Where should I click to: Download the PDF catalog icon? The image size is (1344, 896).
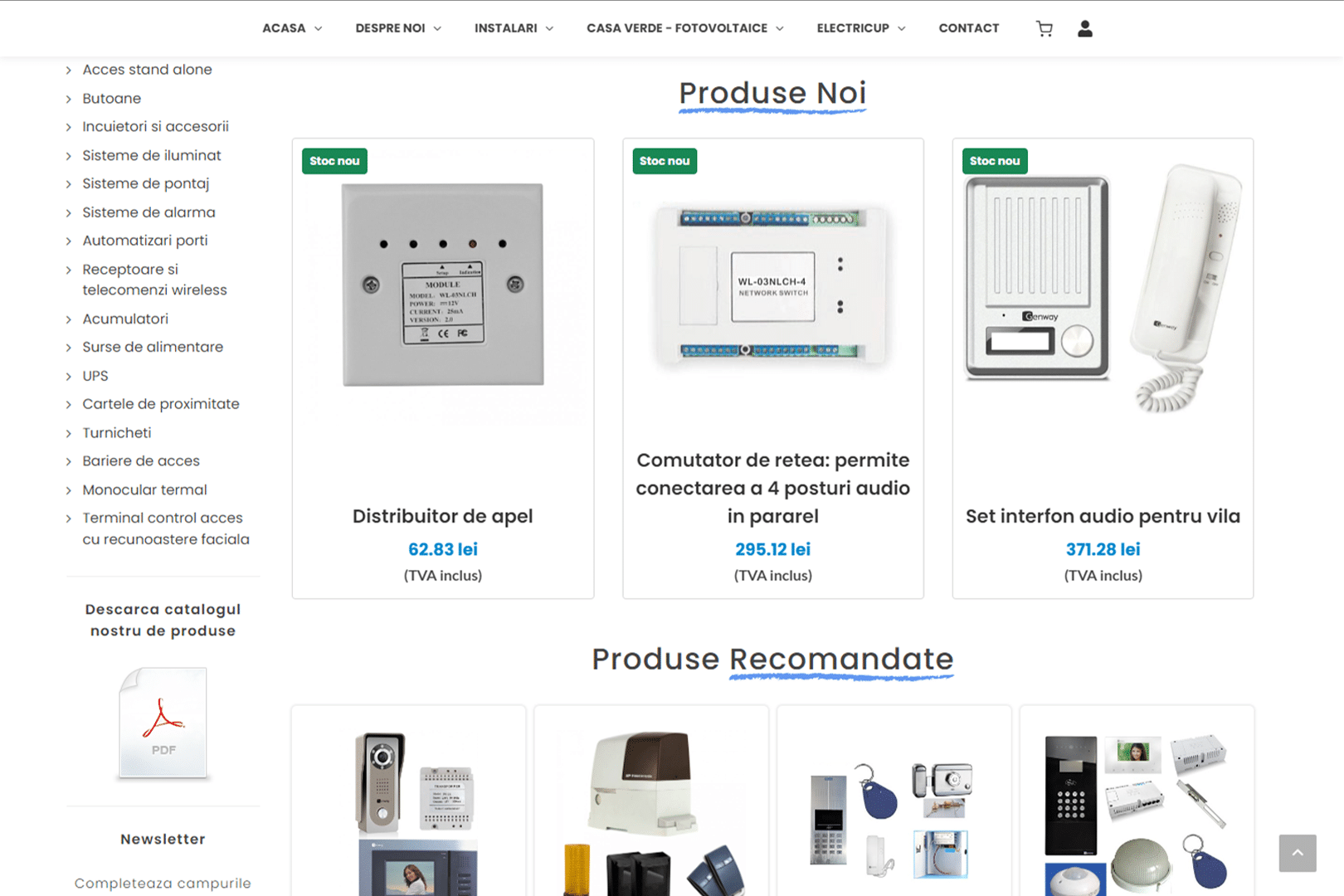coord(163,723)
